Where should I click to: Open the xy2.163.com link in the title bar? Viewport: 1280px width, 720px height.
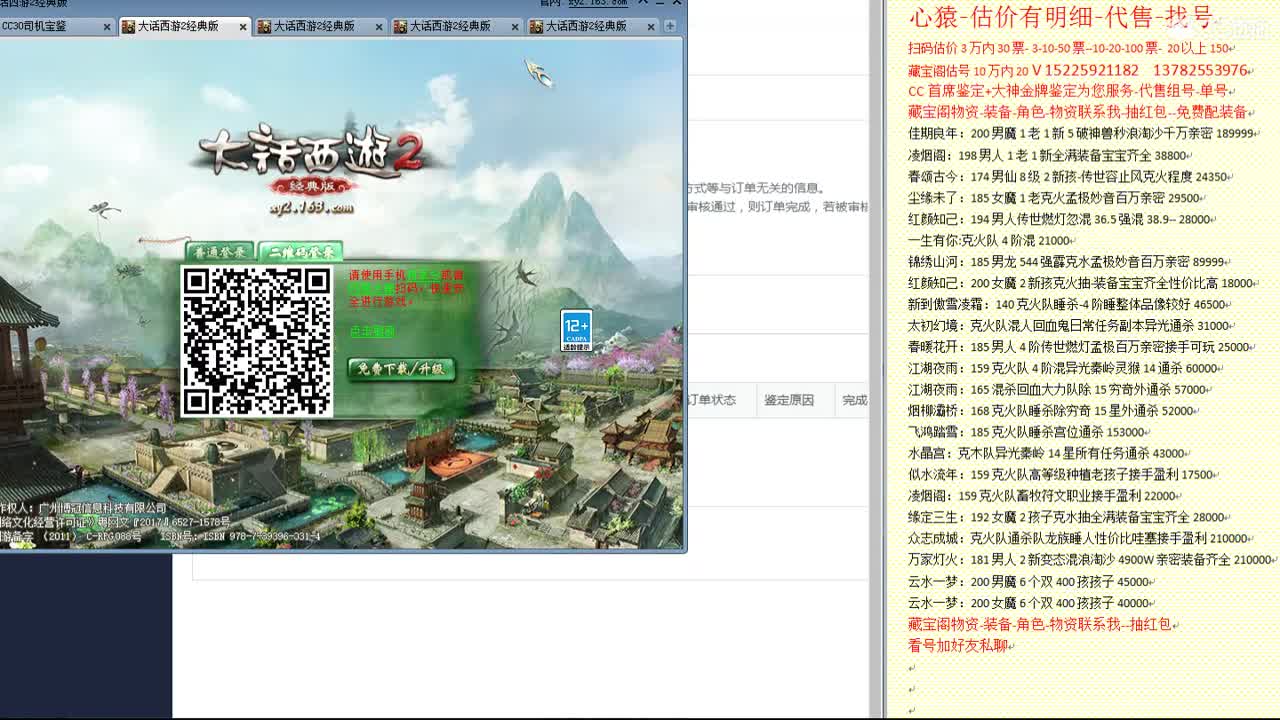click(597, 4)
